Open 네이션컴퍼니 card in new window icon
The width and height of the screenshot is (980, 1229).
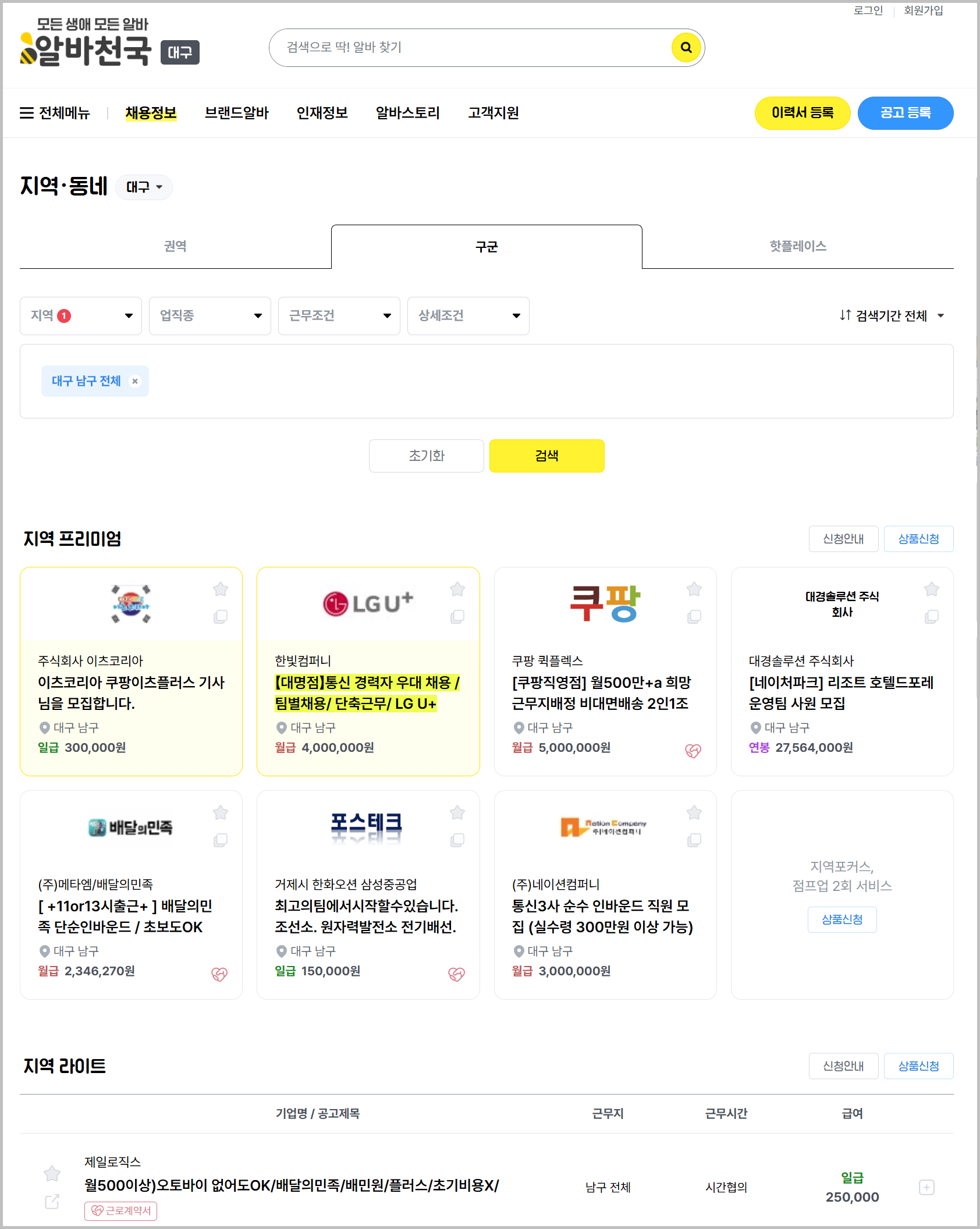[694, 840]
